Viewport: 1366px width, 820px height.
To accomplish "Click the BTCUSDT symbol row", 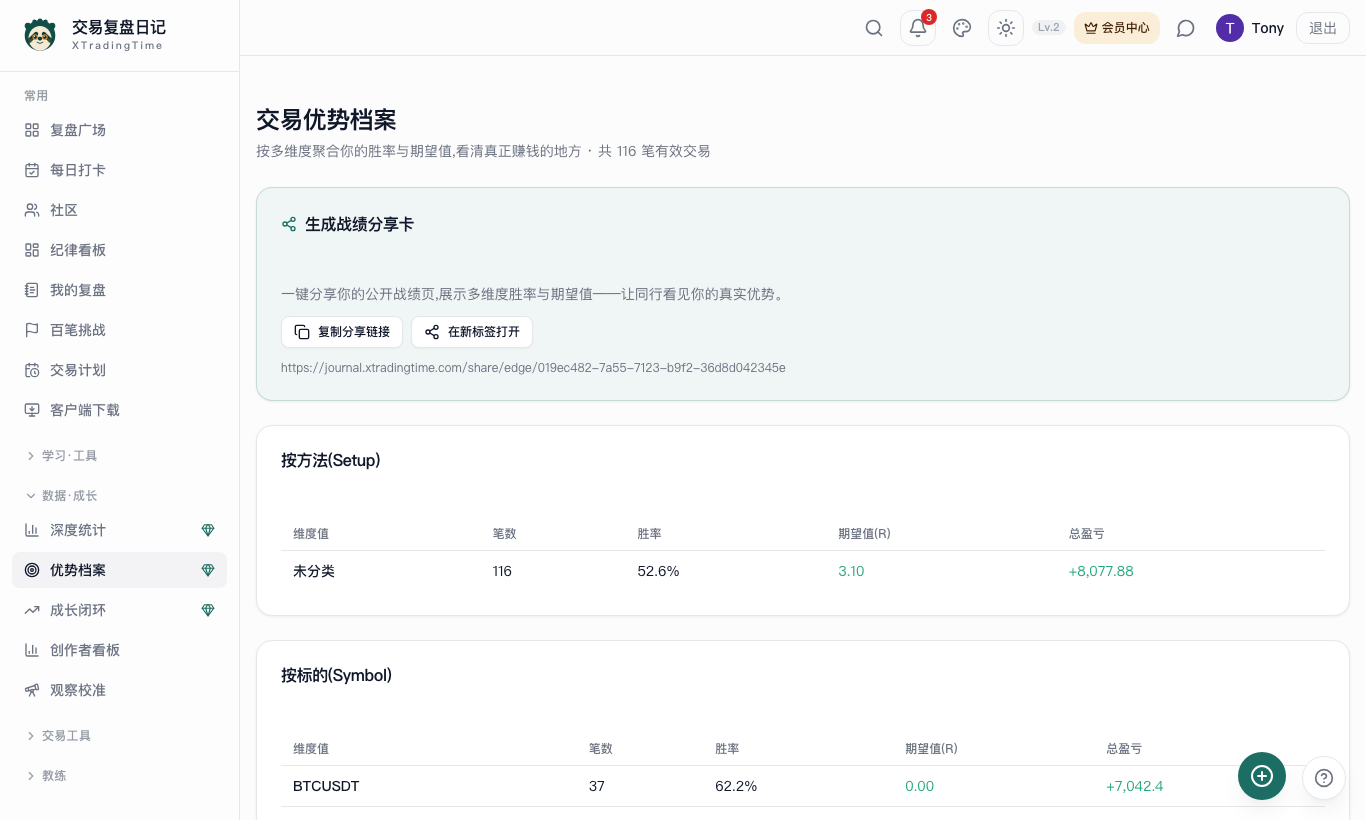I will pos(803,786).
